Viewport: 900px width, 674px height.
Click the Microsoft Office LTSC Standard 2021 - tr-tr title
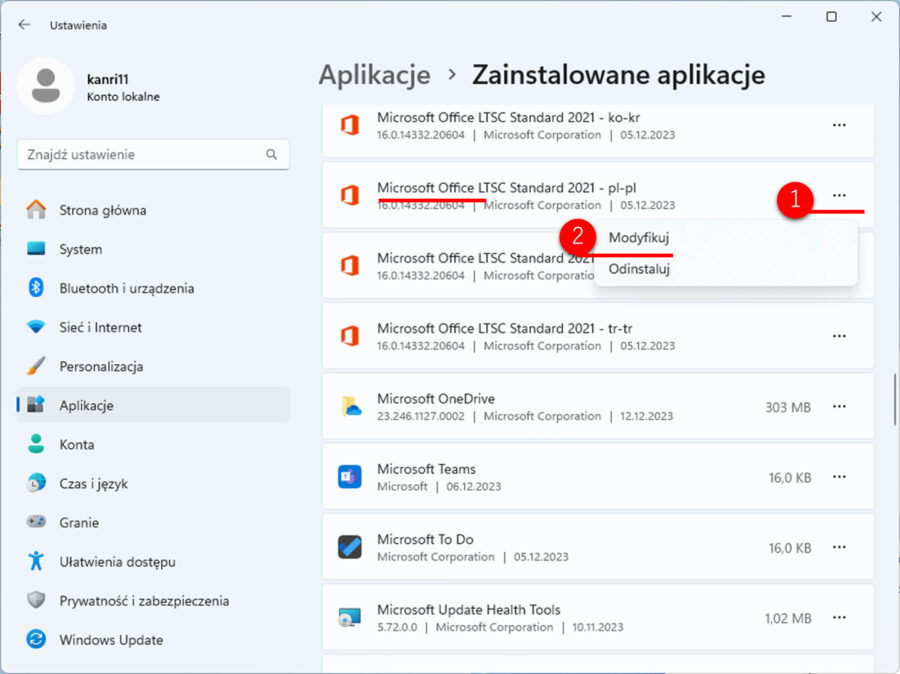tap(505, 328)
